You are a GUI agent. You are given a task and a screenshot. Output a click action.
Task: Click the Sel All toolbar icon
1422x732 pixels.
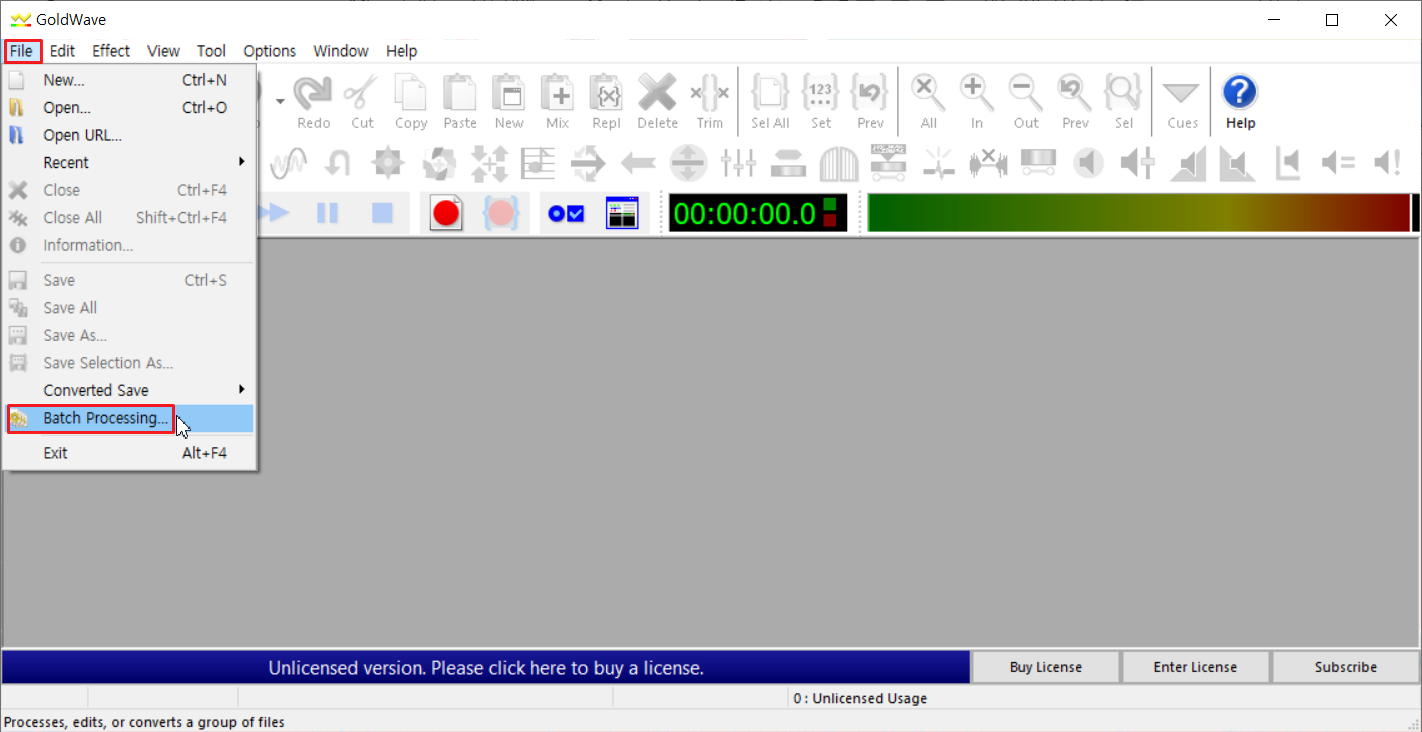pyautogui.click(x=770, y=101)
